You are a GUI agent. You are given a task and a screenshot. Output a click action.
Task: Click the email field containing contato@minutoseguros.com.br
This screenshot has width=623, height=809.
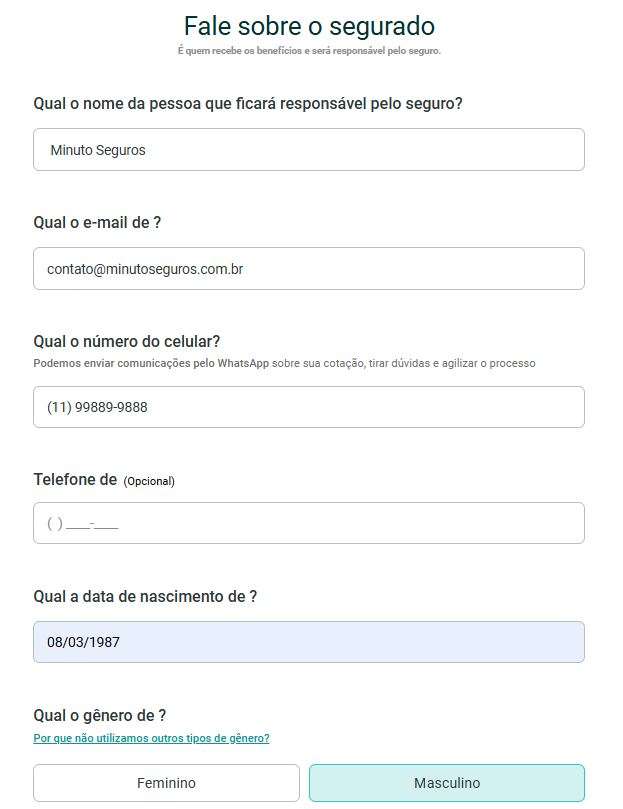(x=309, y=268)
